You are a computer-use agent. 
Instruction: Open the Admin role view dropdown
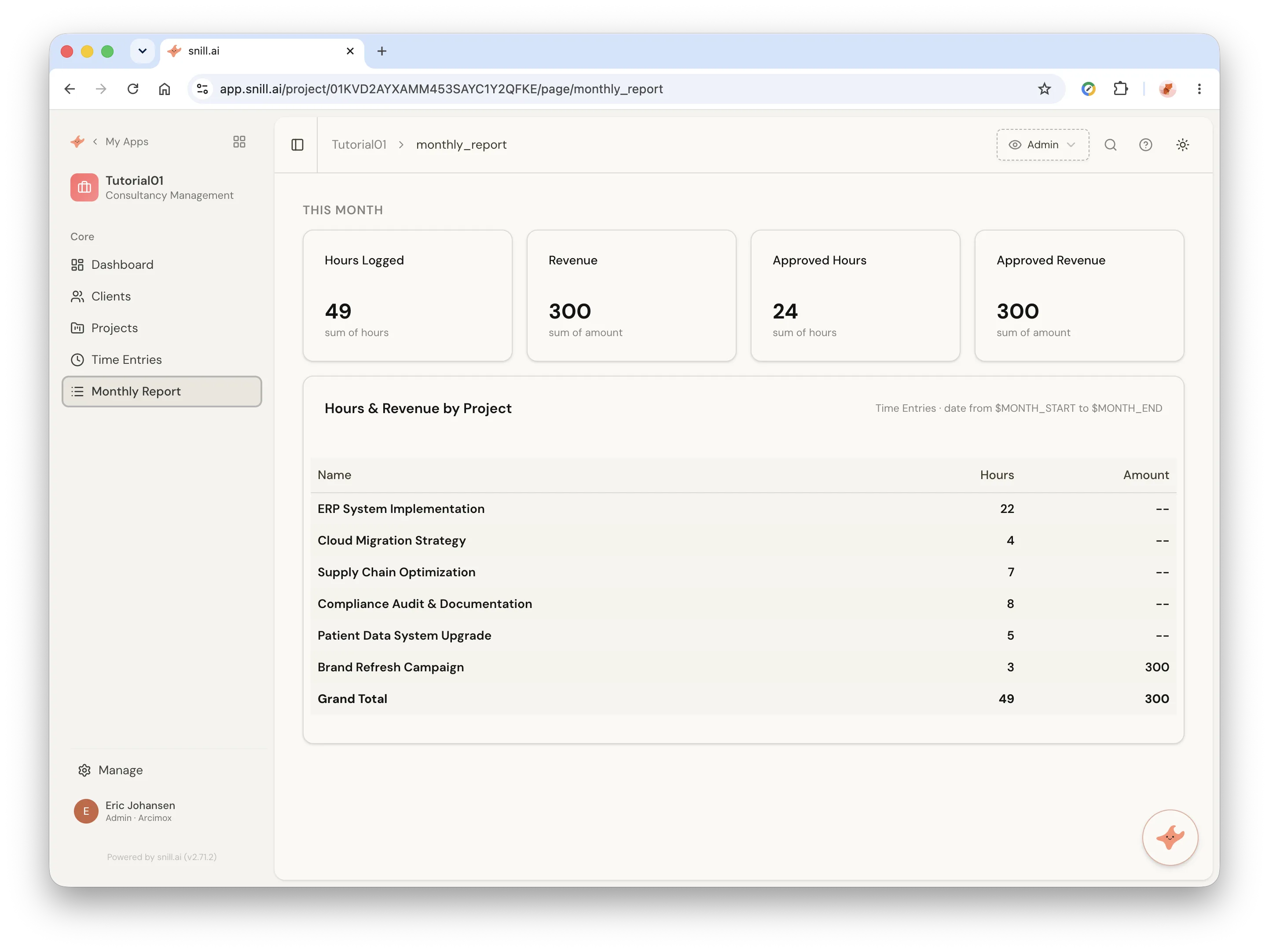(x=1042, y=145)
